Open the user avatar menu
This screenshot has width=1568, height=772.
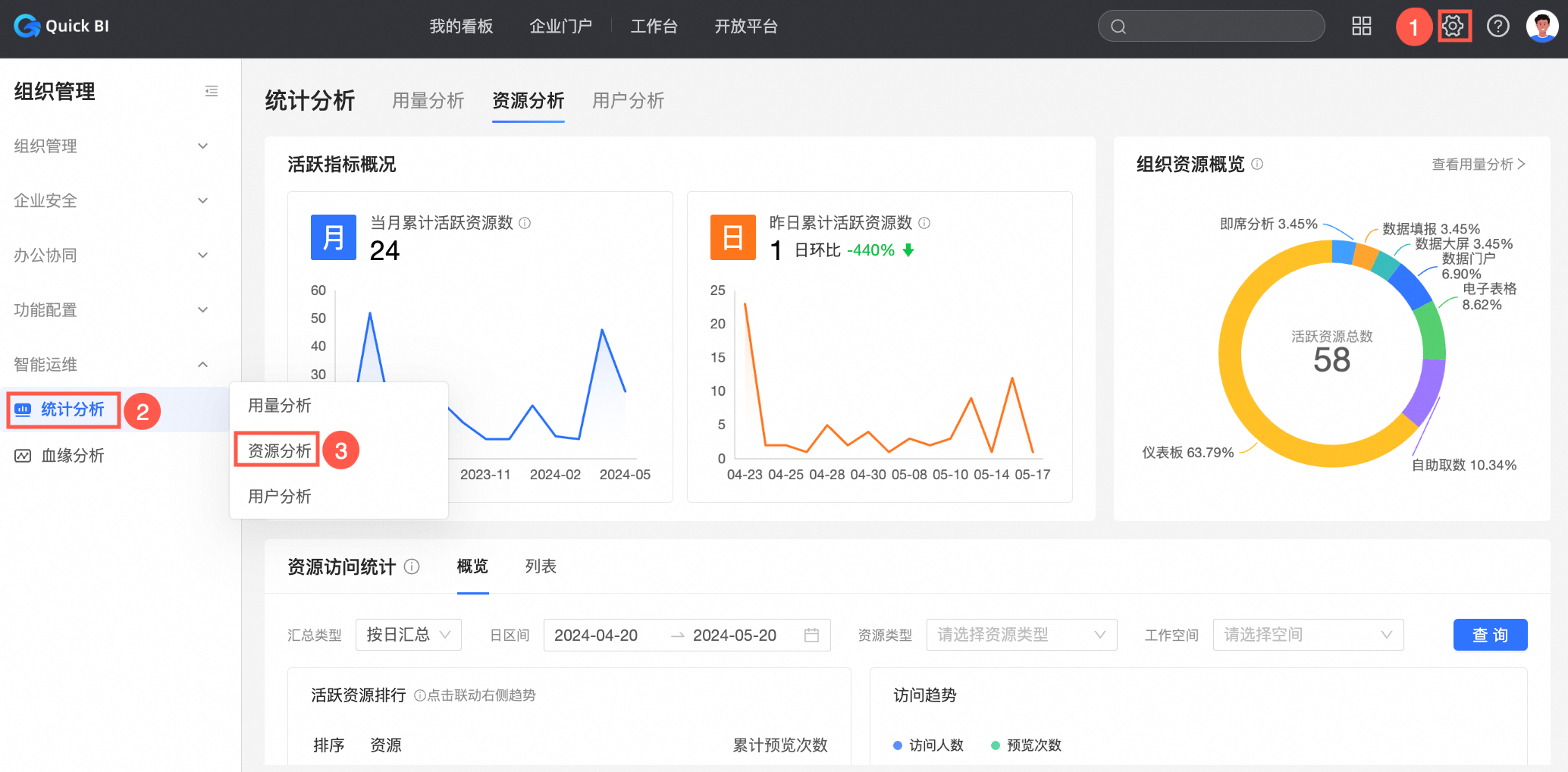pyautogui.click(x=1542, y=27)
